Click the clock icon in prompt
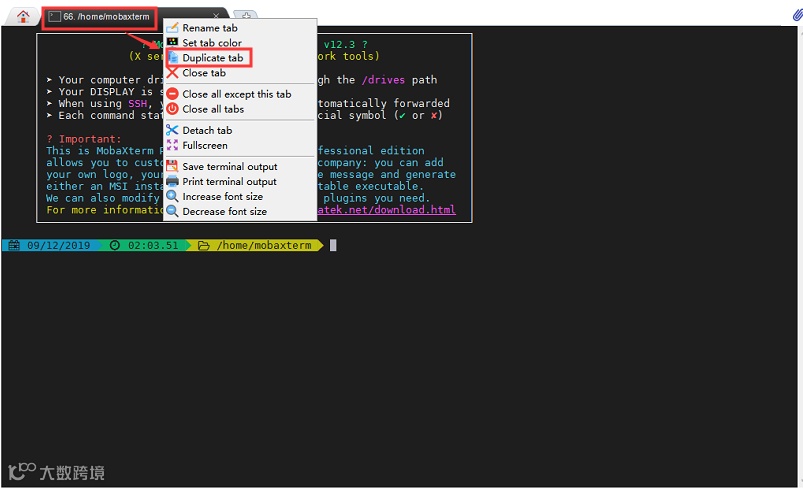Screen dimensions: 803x488 tap(115, 245)
